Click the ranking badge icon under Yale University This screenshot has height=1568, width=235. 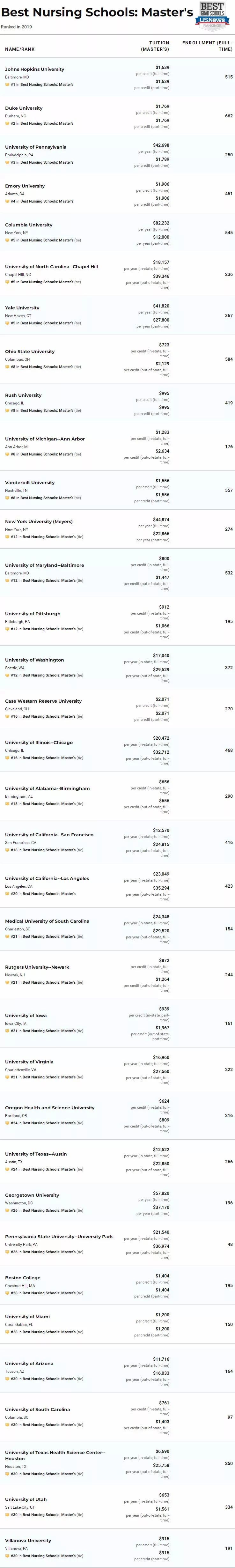[7, 323]
